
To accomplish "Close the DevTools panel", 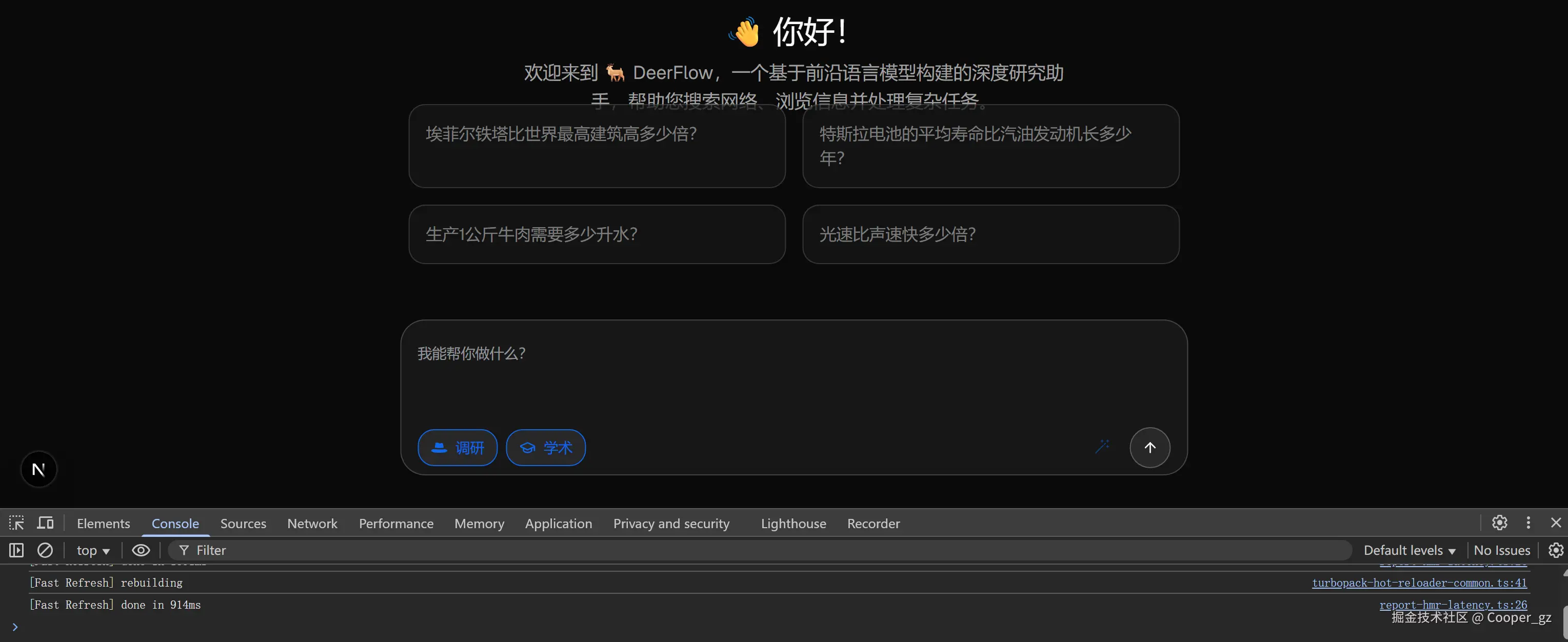I will coord(1556,523).
